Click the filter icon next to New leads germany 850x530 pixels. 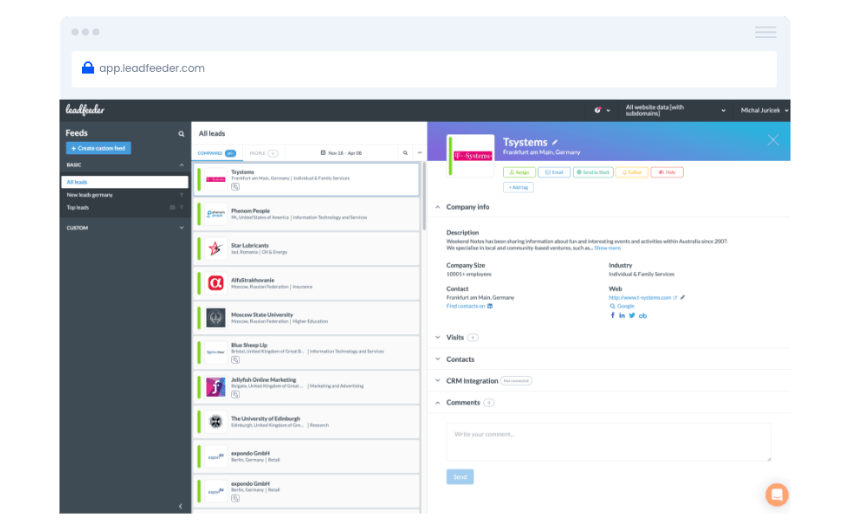(x=182, y=195)
